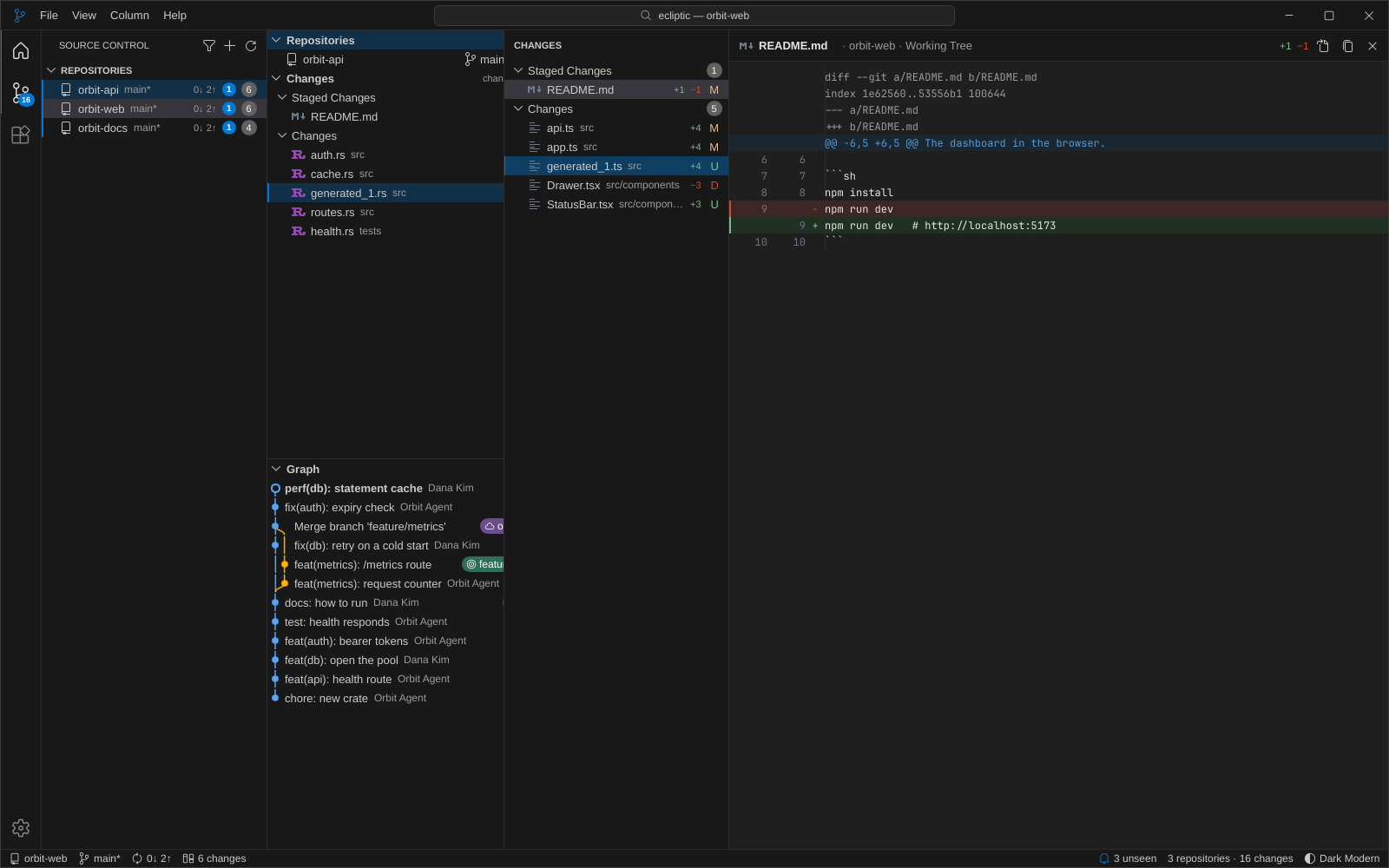The height and width of the screenshot is (868, 1389).
Task: Click the 'feat(metrics): /metrics route' commit
Action: pos(385,564)
